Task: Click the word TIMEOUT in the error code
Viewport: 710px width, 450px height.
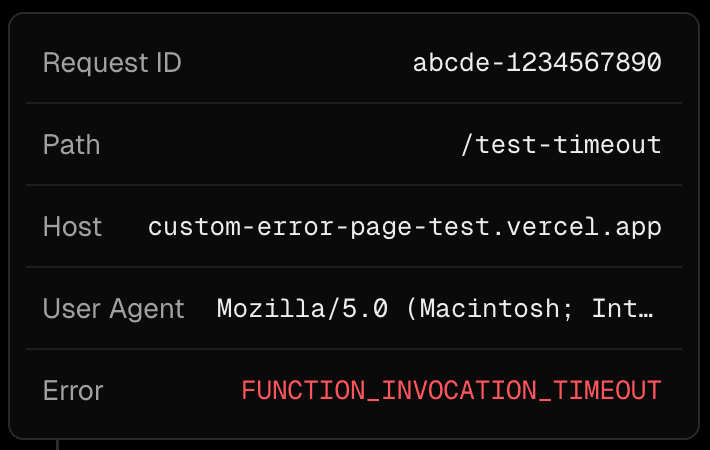Action: (605, 390)
